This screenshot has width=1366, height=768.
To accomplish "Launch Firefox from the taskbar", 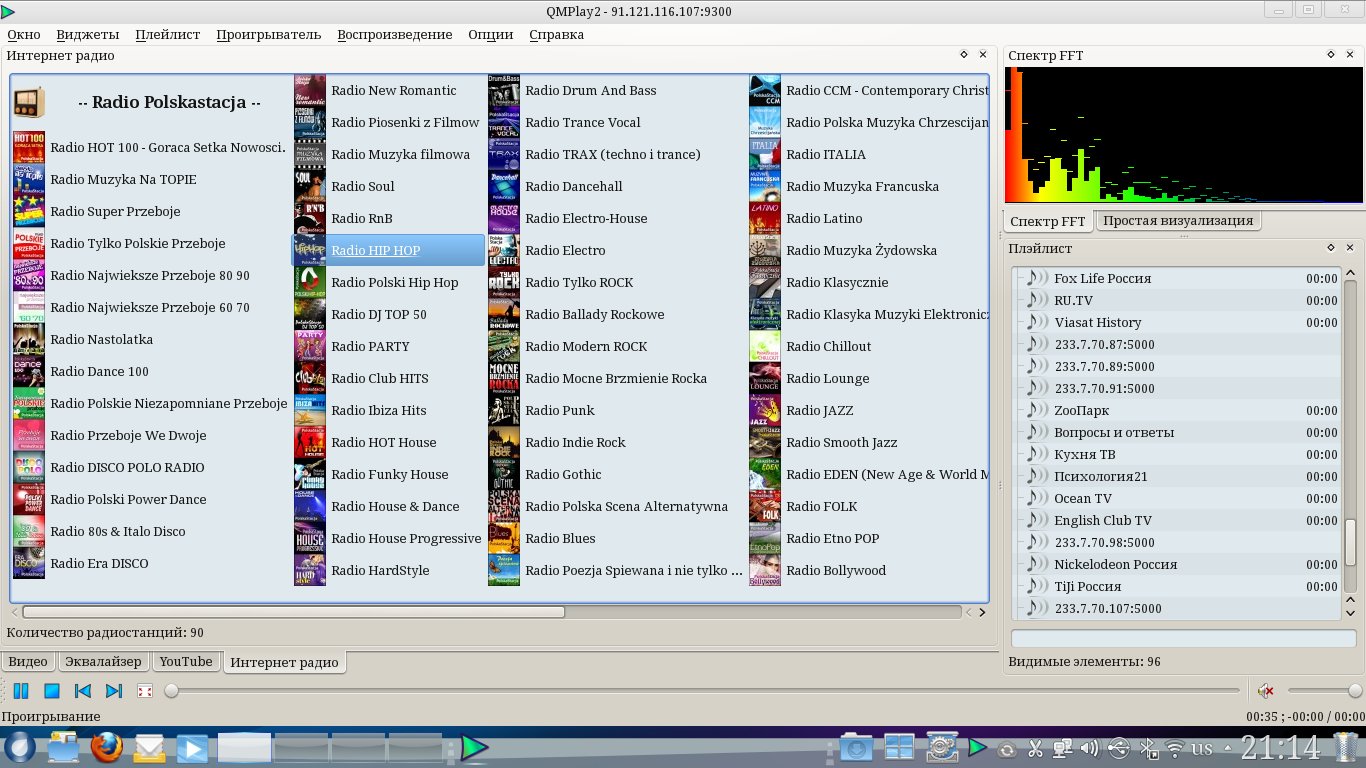I will [106, 747].
